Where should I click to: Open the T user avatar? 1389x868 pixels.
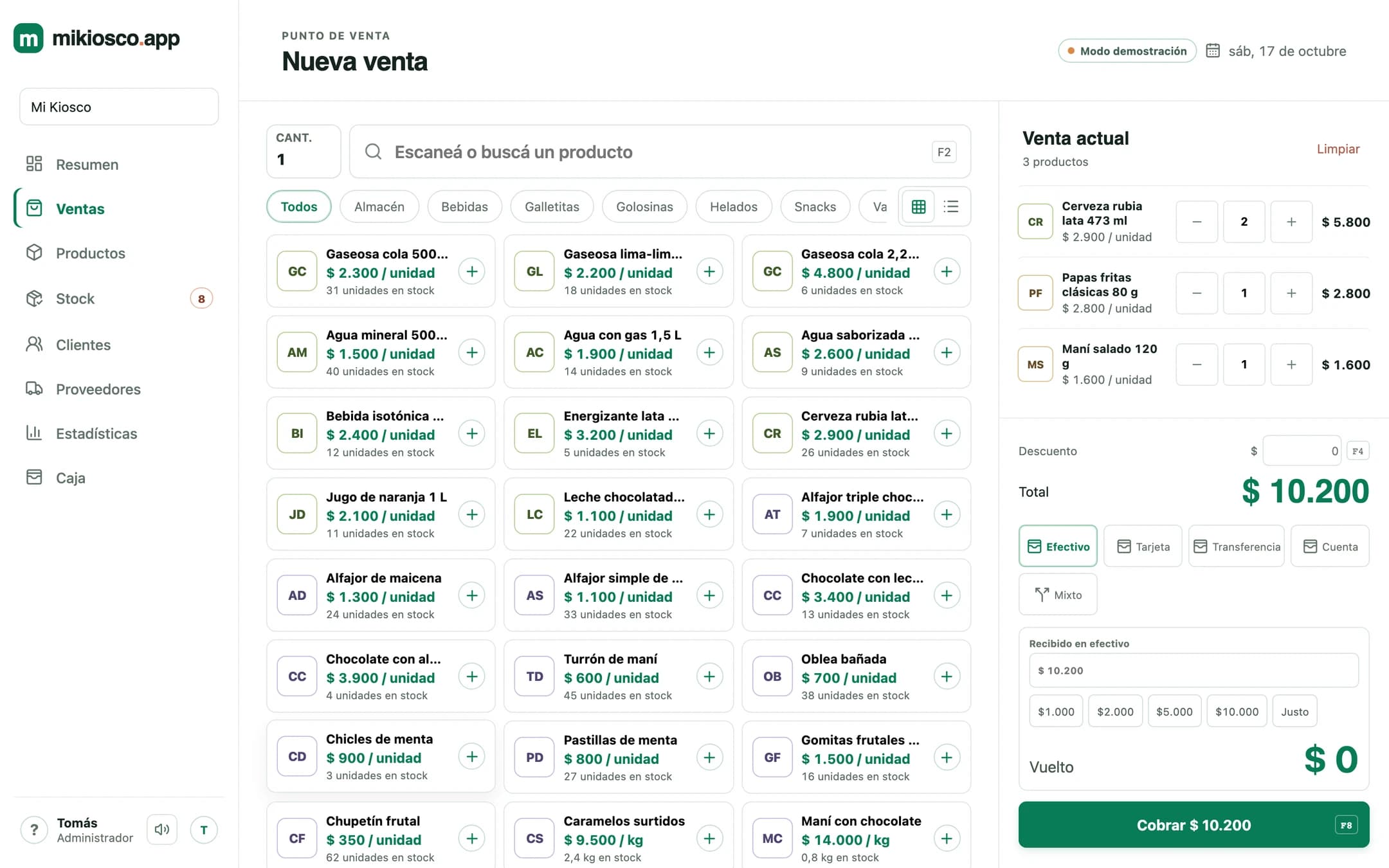pos(204,829)
